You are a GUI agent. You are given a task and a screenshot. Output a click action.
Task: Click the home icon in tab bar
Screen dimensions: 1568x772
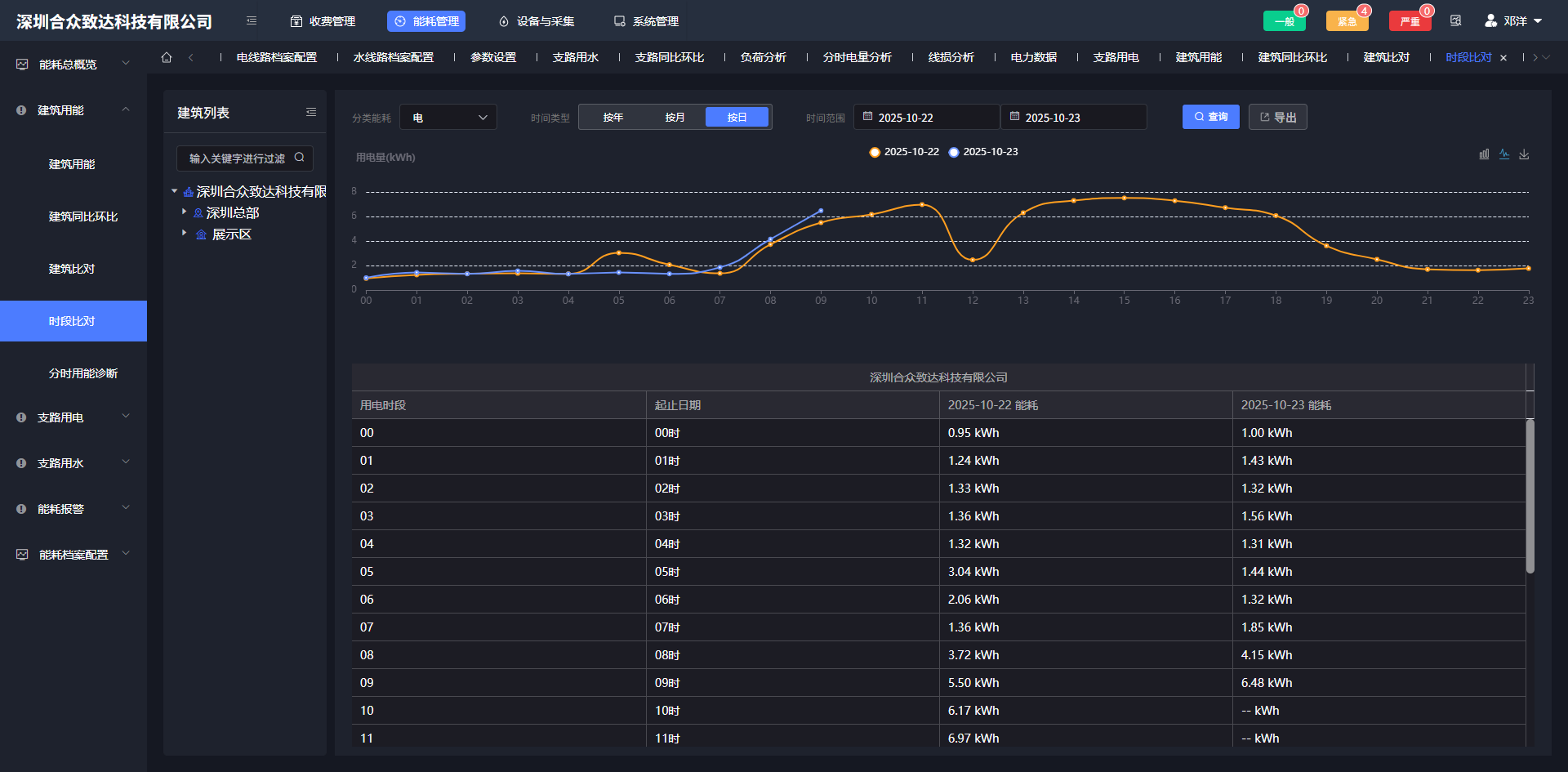[167, 57]
